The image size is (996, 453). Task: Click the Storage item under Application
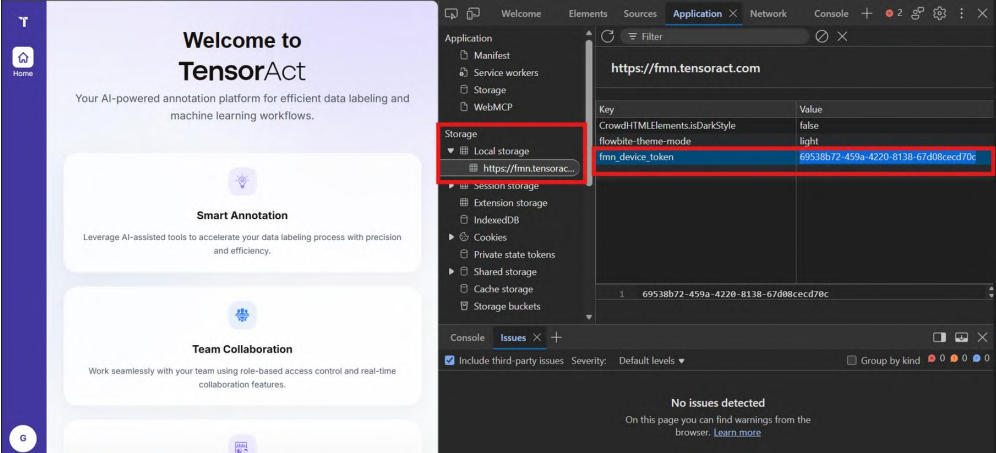click(490, 90)
